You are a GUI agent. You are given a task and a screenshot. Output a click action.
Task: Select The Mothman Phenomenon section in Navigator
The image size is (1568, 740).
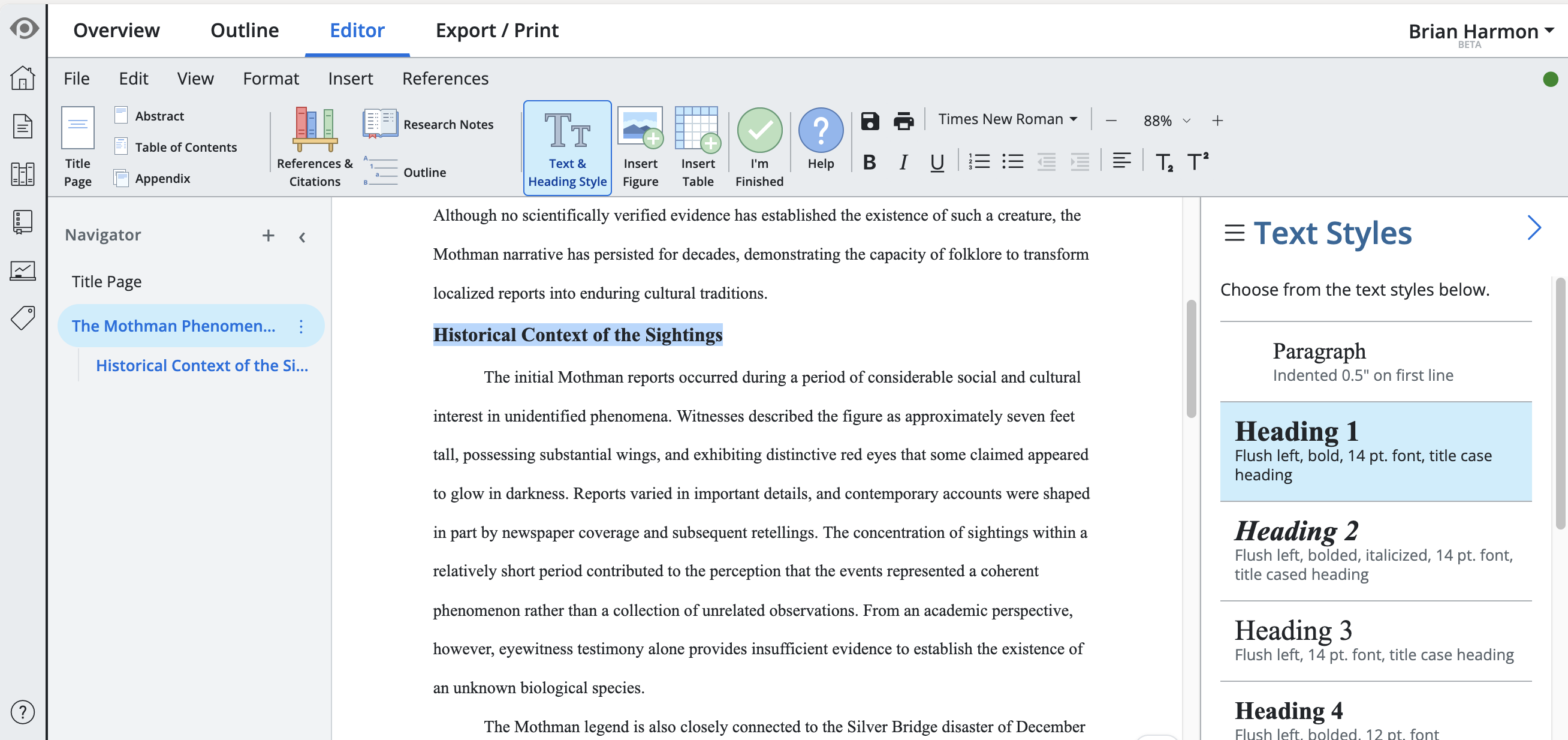[173, 326]
